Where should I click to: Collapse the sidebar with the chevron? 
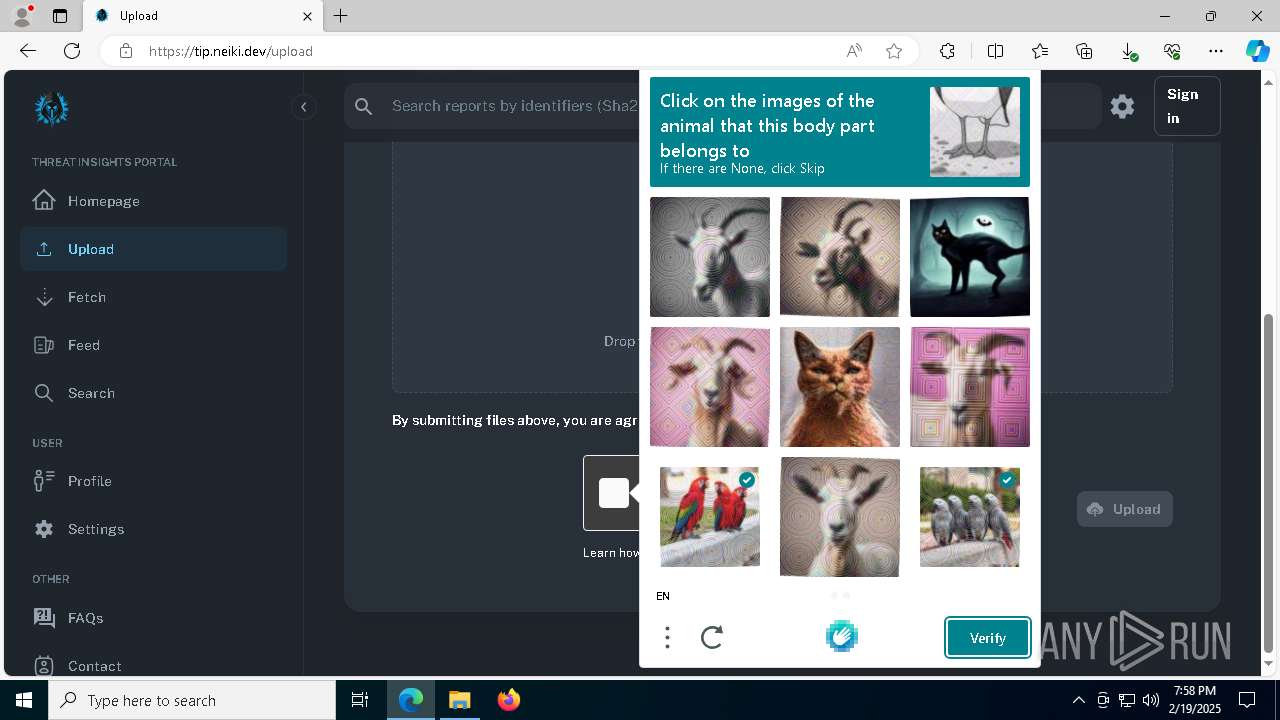tap(303, 107)
